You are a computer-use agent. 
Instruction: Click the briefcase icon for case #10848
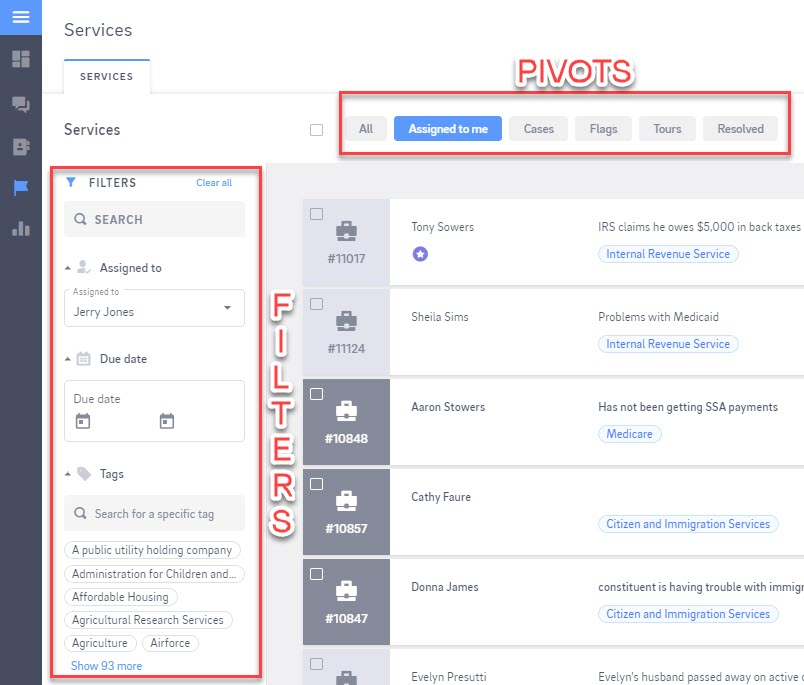click(x=346, y=411)
